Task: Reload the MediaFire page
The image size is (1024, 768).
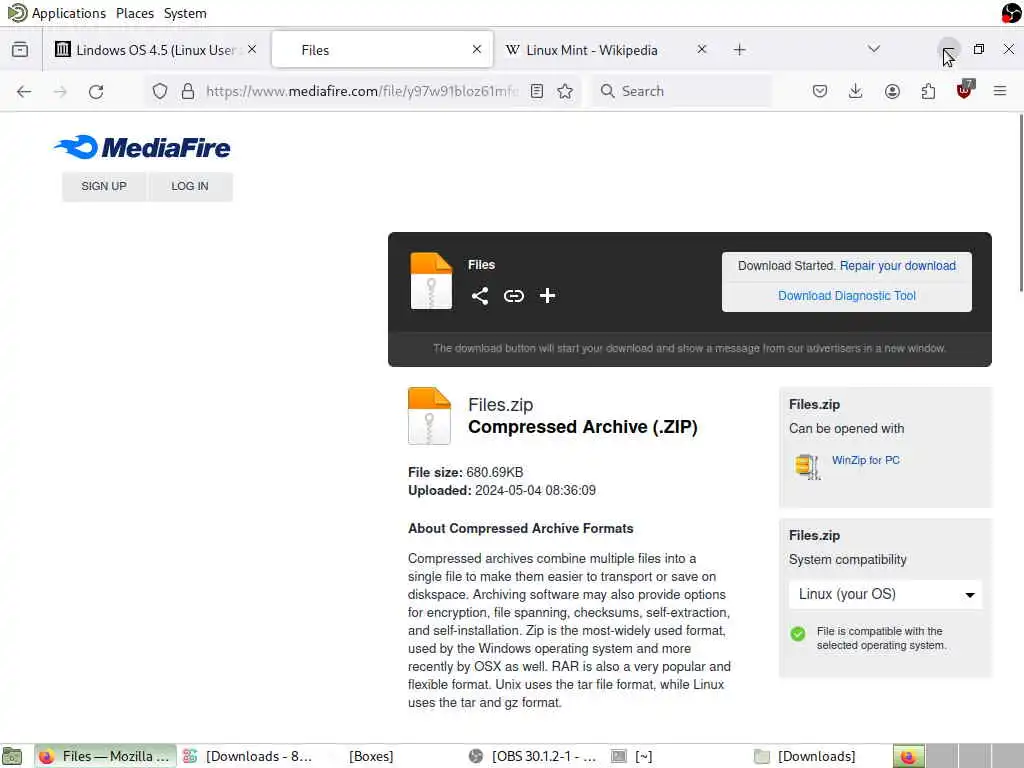Action: tap(96, 91)
